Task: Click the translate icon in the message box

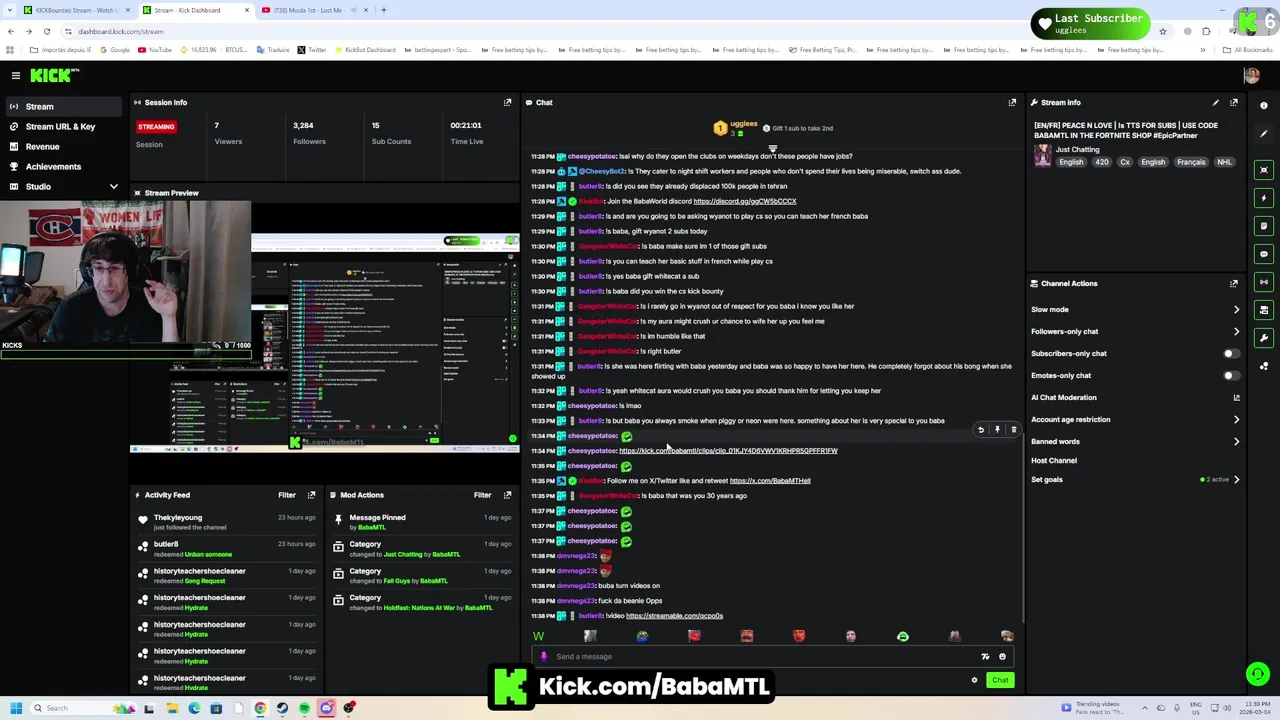Action: coord(985,657)
